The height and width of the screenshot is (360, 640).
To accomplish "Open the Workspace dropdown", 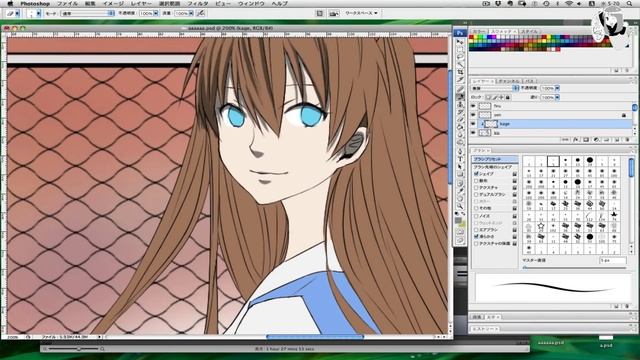I will (x=361, y=13).
